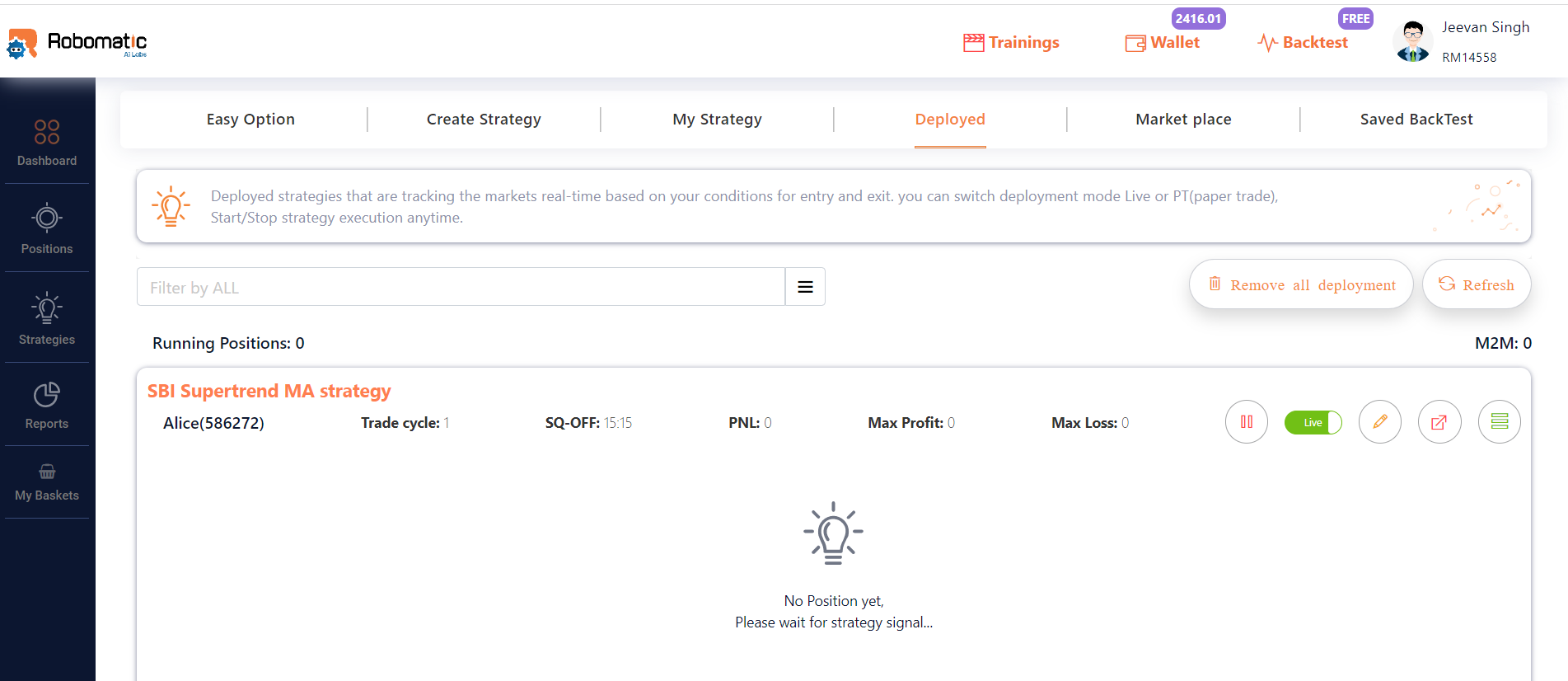Click the Robomatic logo

(x=77, y=43)
